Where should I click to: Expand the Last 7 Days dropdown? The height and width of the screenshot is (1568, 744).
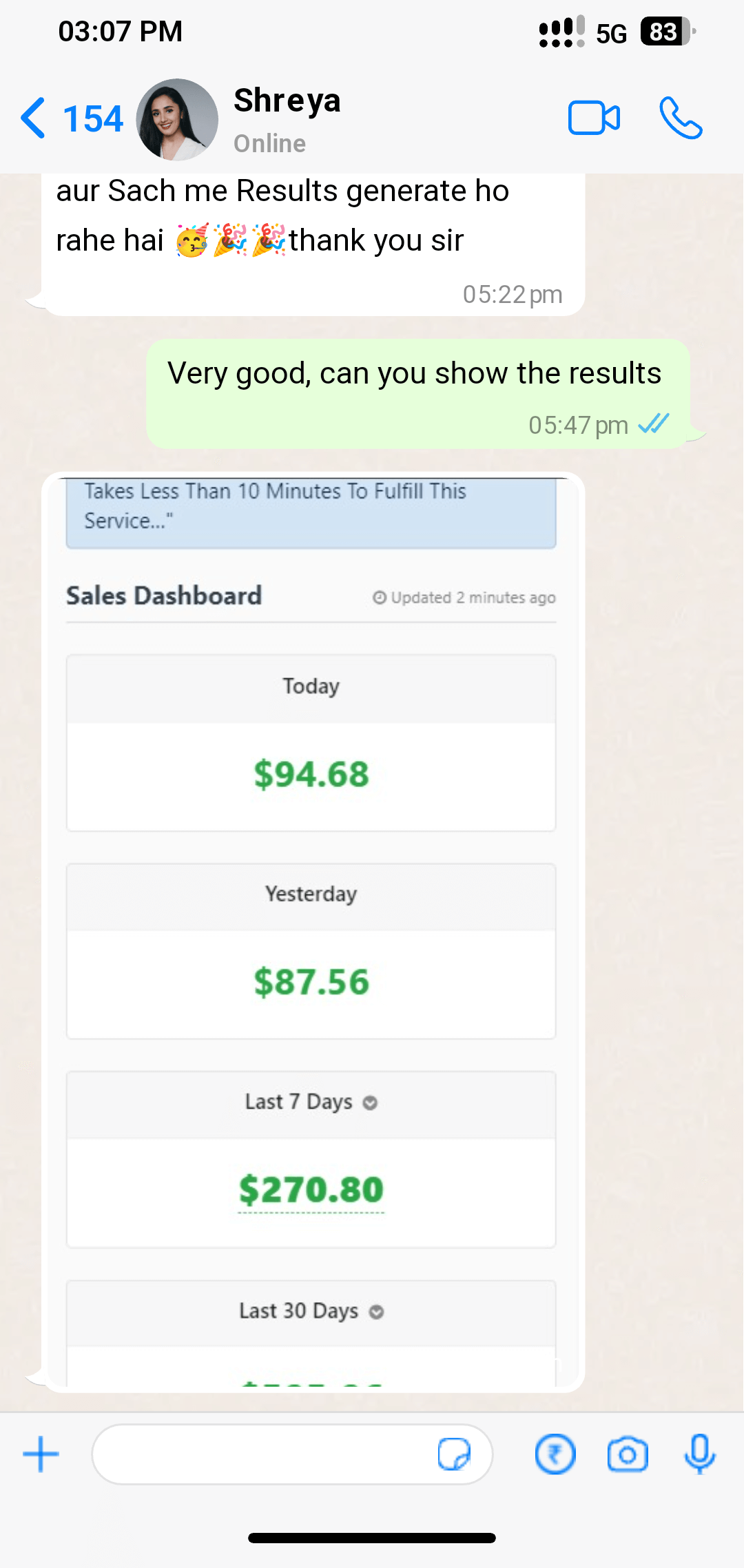(x=370, y=1103)
